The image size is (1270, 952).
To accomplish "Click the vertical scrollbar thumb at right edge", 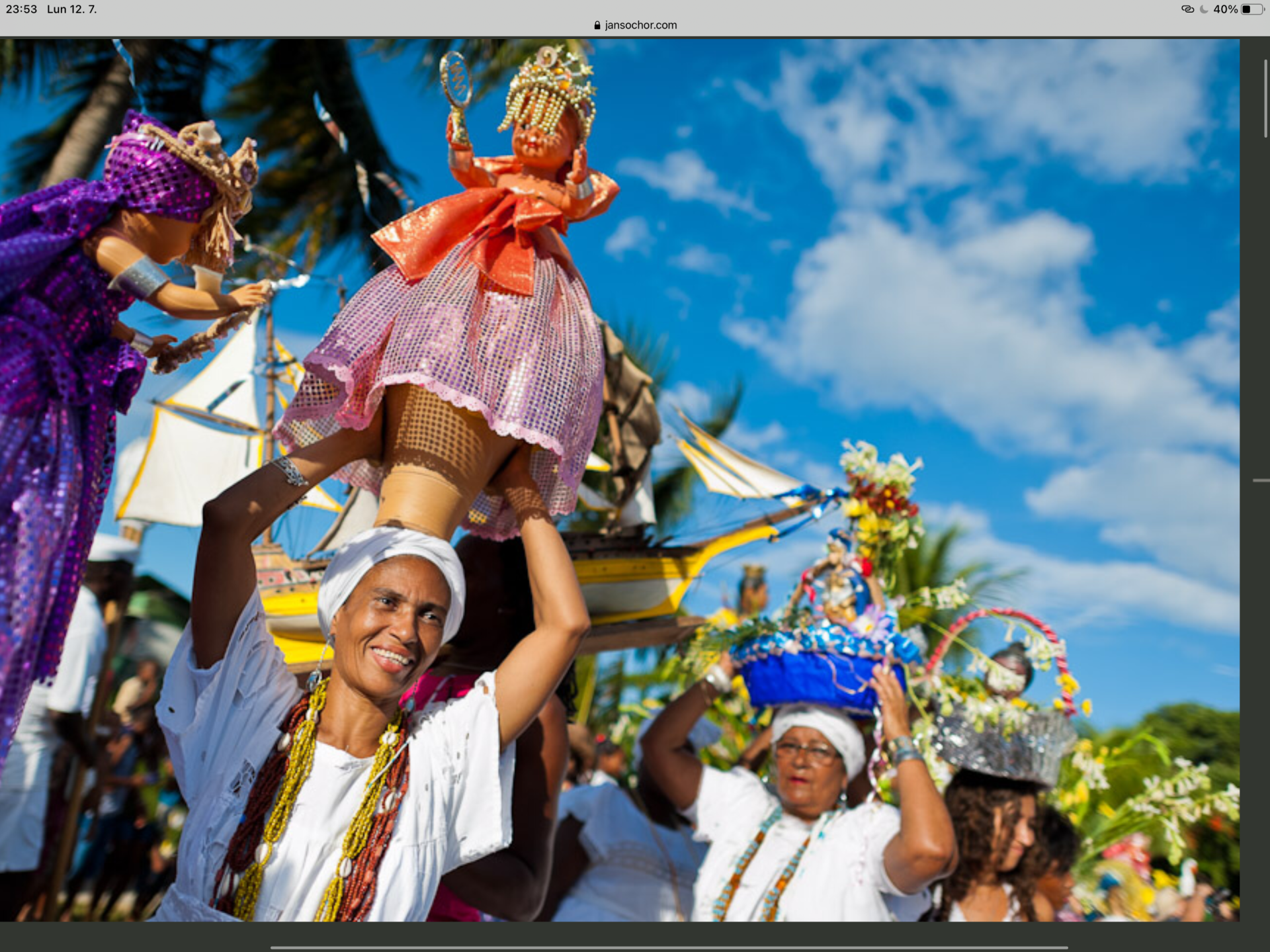I will (x=1265, y=98).
